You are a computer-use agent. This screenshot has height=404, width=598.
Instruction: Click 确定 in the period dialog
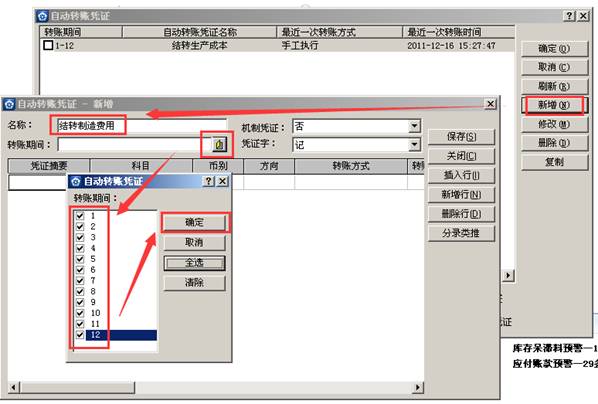click(x=195, y=222)
